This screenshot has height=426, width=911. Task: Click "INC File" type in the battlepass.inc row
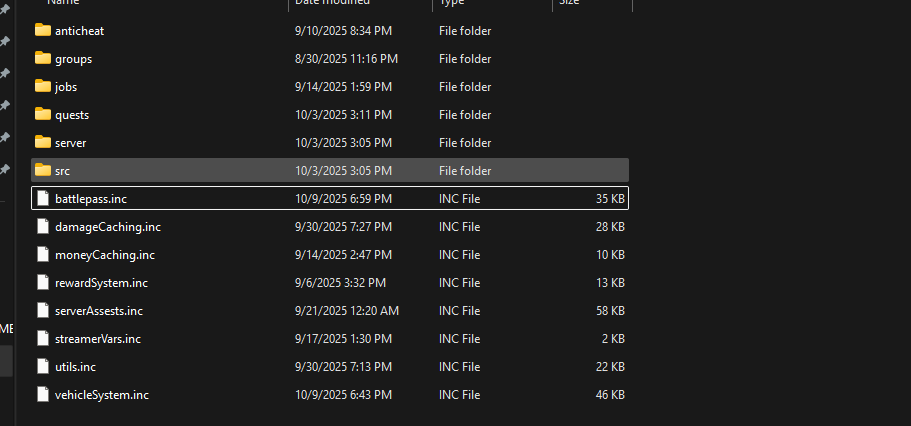[460, 199]
